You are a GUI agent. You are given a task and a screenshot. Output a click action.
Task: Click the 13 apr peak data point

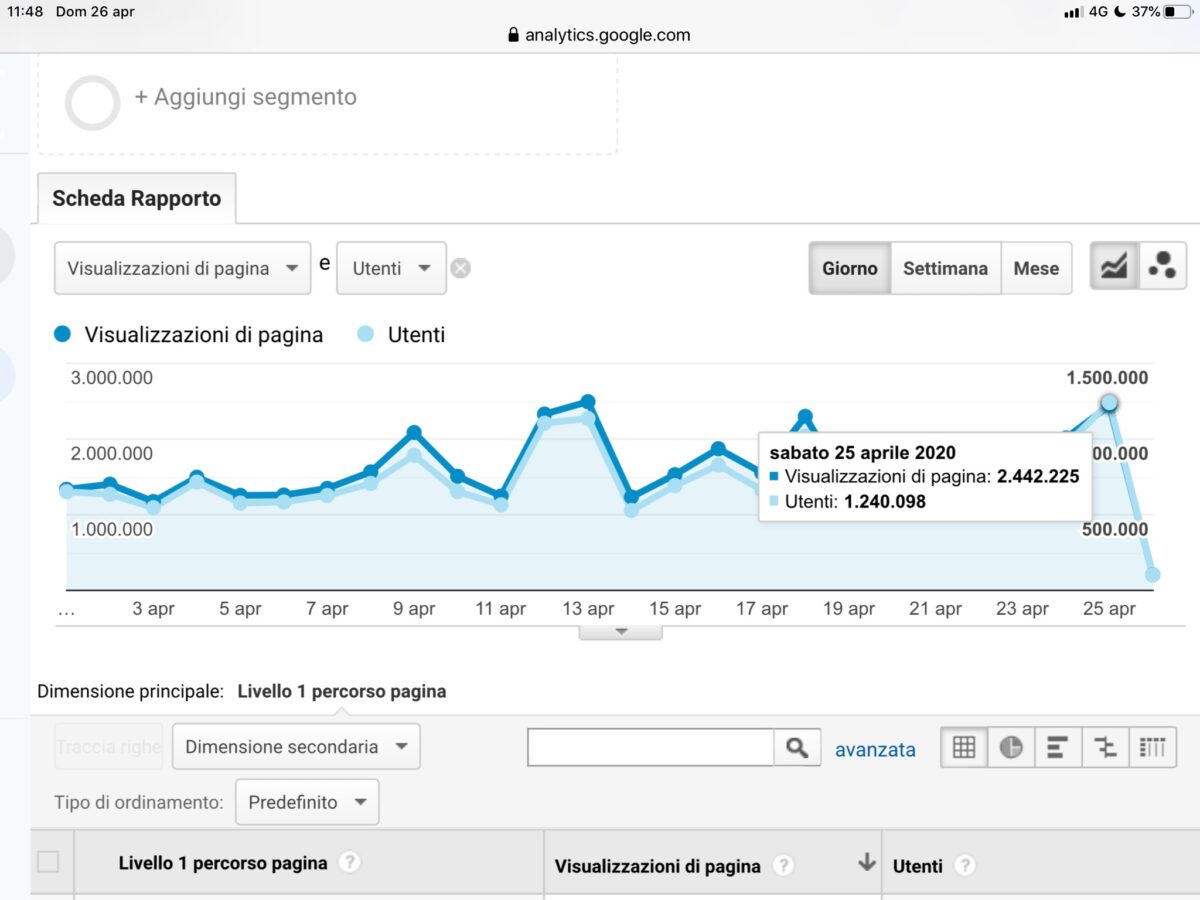[588, 402]
